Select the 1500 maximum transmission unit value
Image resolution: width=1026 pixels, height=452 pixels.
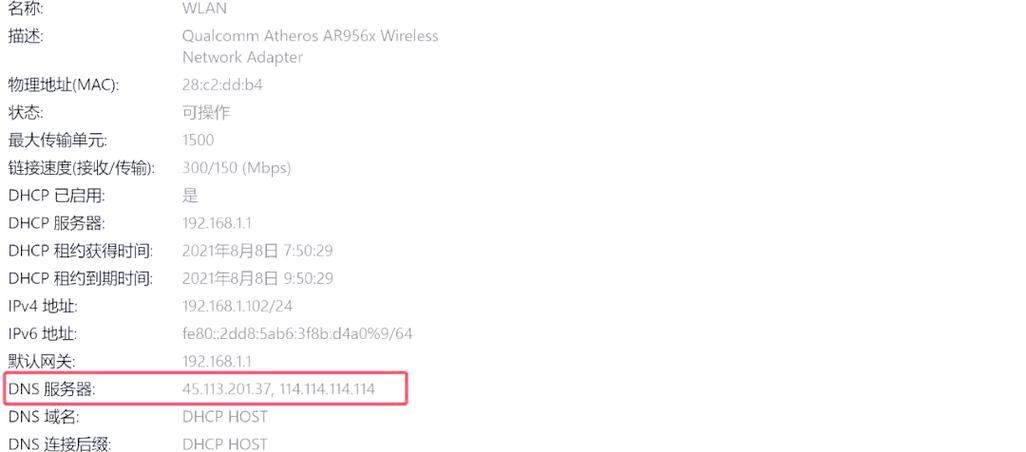(x=198, y=141)
